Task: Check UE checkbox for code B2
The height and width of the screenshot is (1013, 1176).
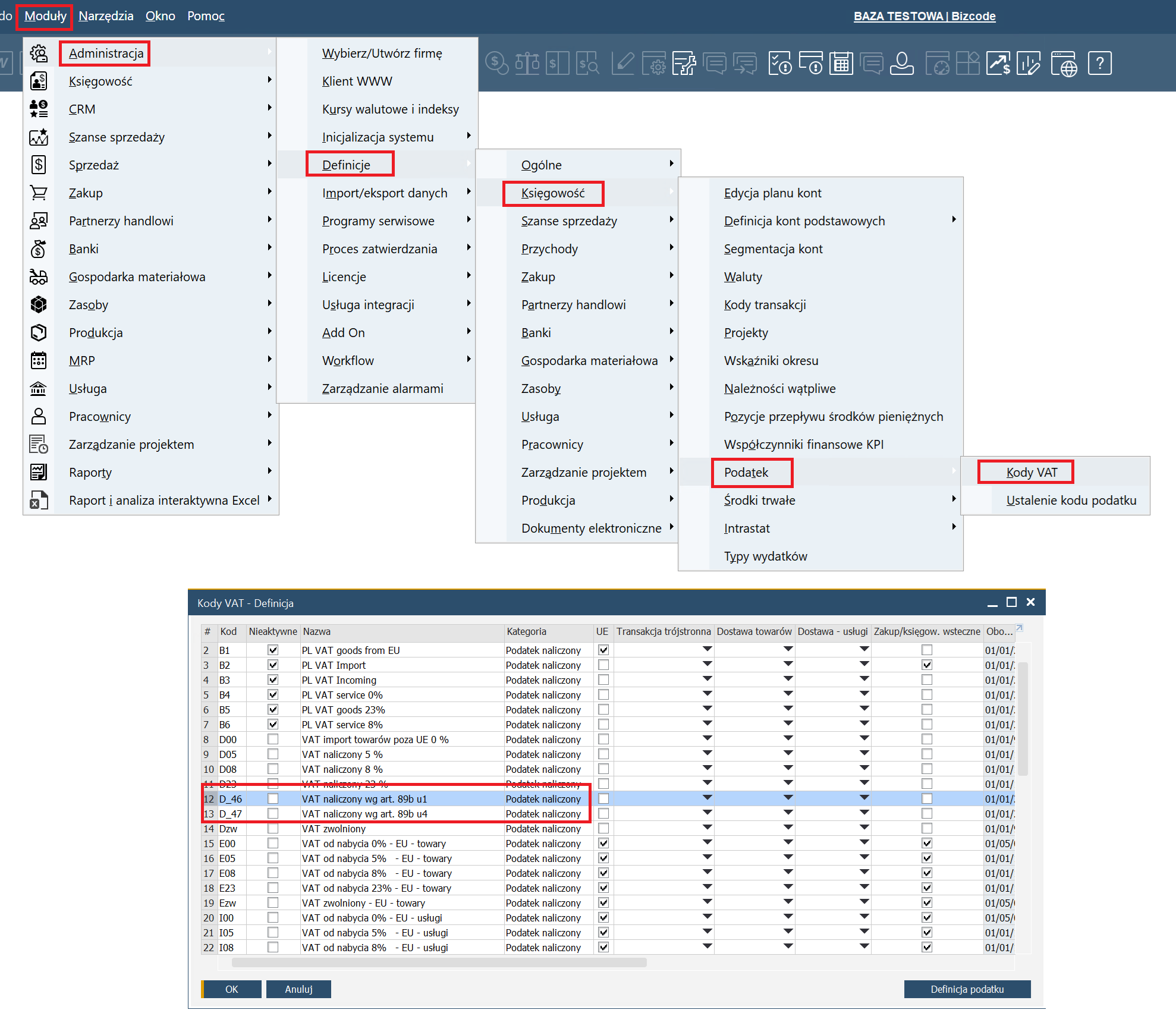Action: pyautogui.click(x=603, y=665)
